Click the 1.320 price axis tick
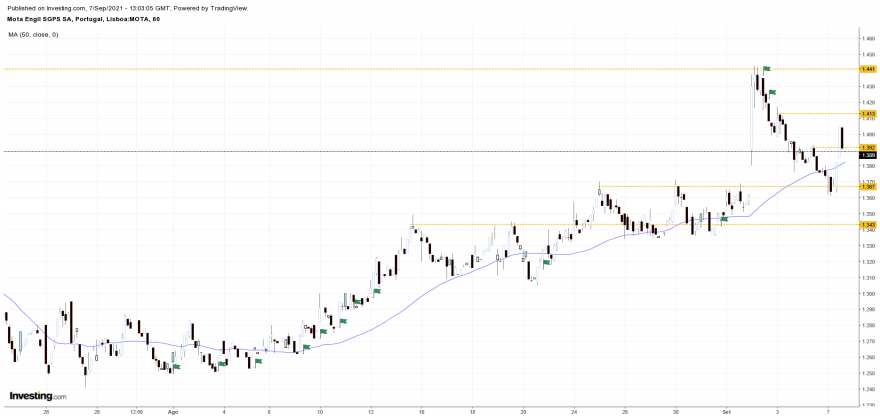Screen dimensions: 880x418 point(869,262)
